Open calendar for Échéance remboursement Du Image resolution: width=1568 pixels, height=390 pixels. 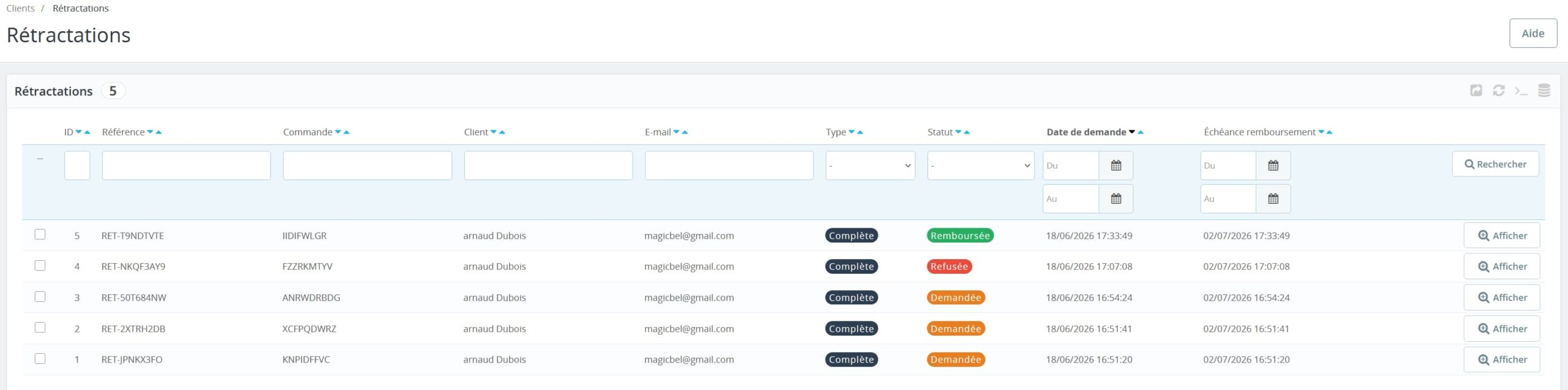click(1273, 165)
